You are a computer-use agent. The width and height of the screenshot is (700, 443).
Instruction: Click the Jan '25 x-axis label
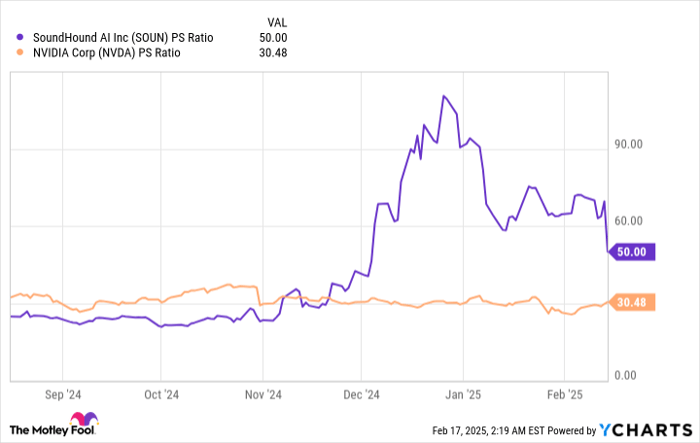[463, 395]
